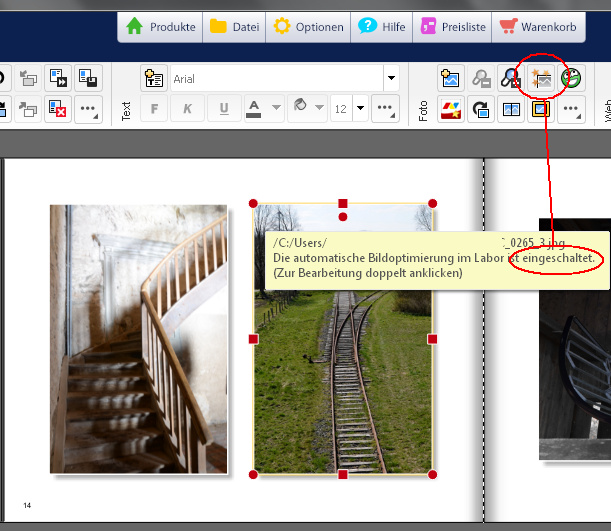The height and width of the screenshot is (531, 611).
Task: Click the insert photo icon
Action: click(450, 78)
